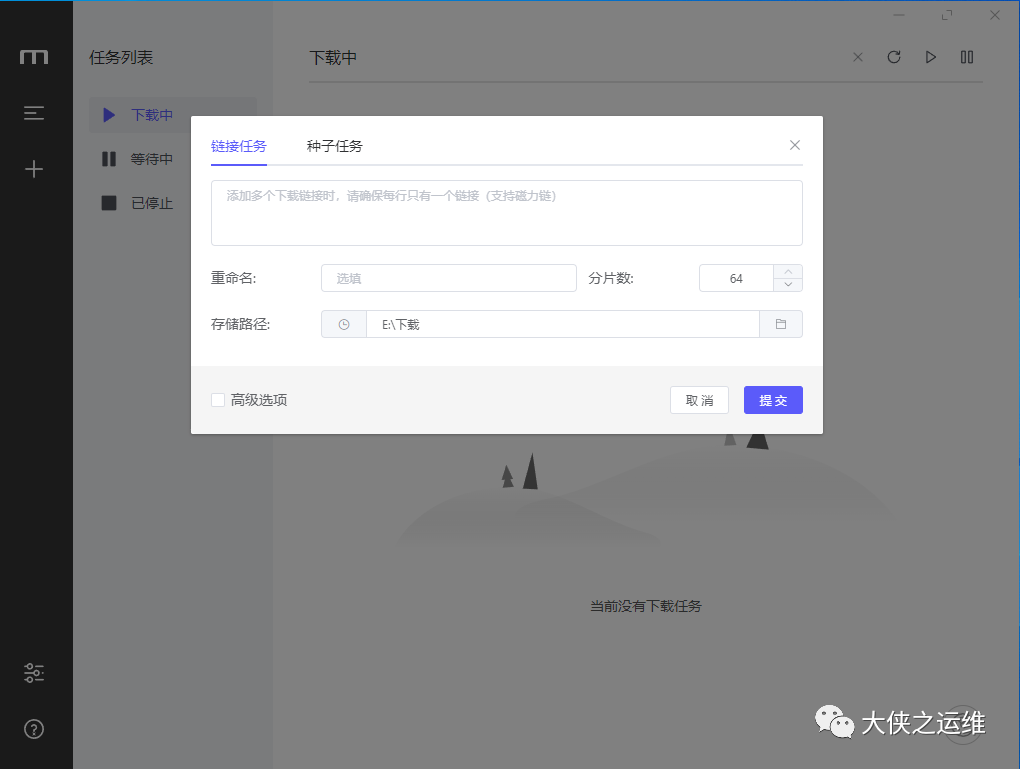Click the 存储路径 field showing E:\下载
Image resolution: width=1020 pixels, height=769 pixels.
[563, 324]
